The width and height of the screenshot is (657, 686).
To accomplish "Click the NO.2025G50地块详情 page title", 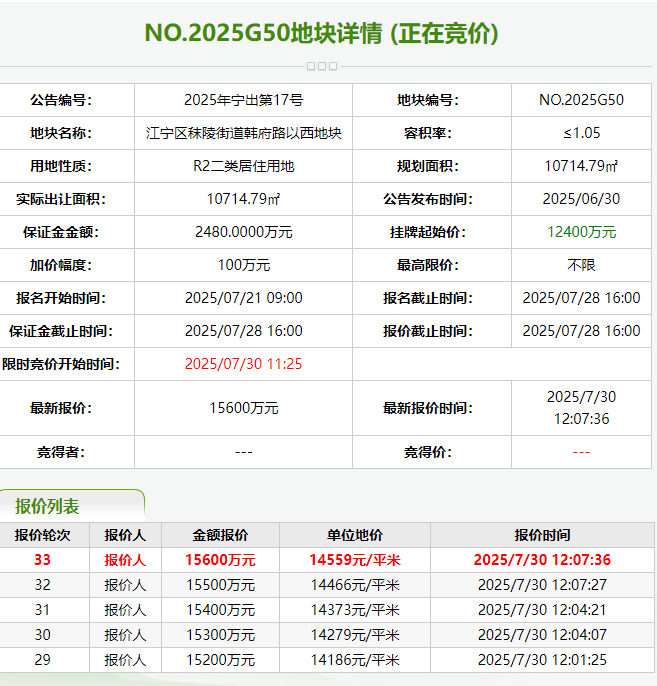I will (x=321, y=33).
